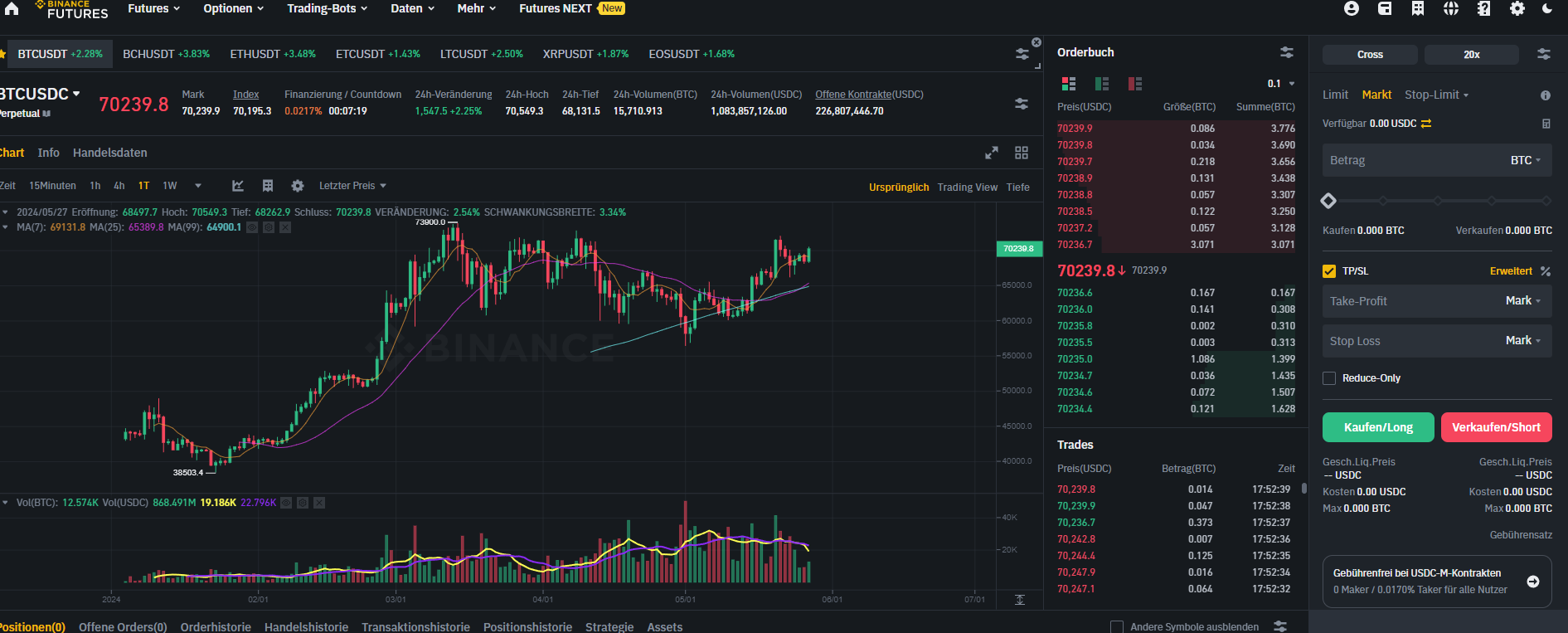Screen dimensions: 1568x633
Task: Open technical indicators chart icon
Action: coord(238,186)
